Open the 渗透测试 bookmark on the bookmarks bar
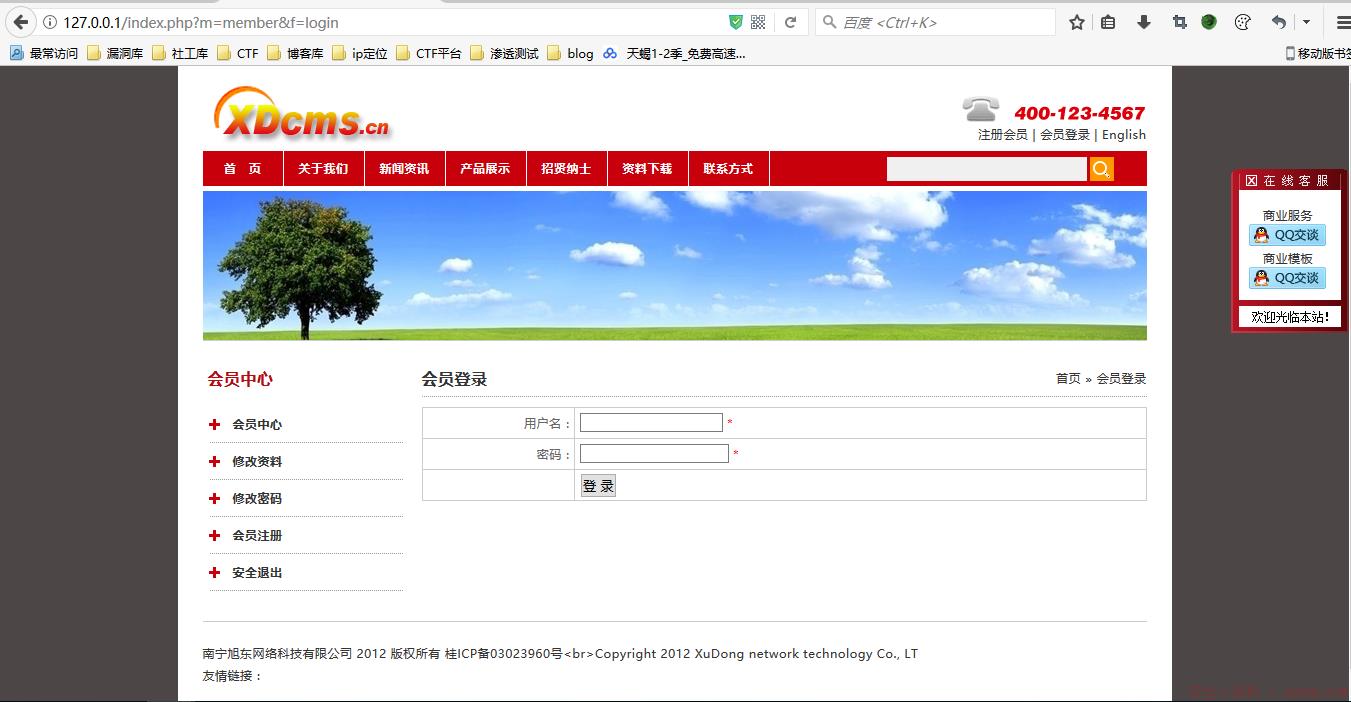 tap(514, 53)
